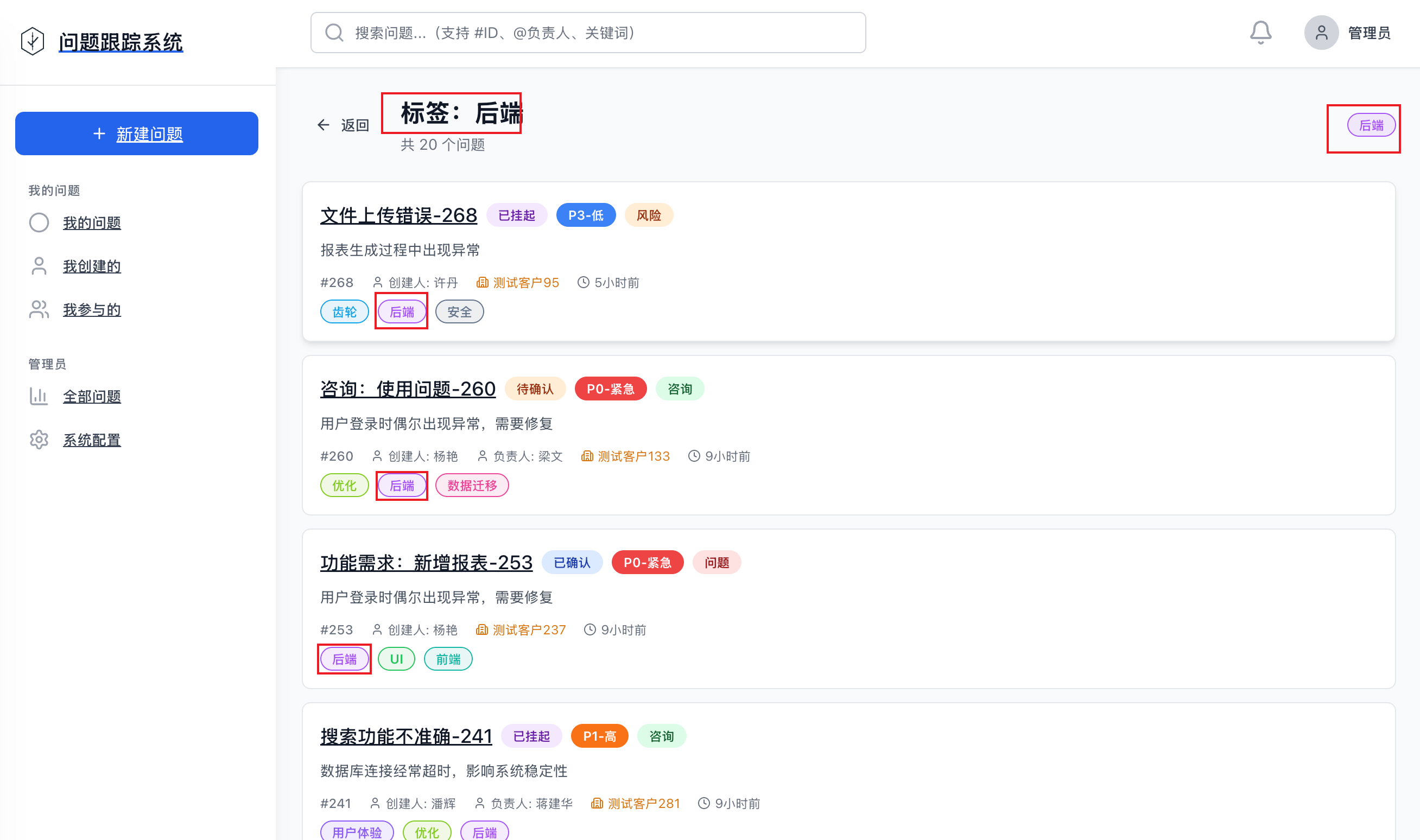Select the 齿轮 tag on issue 268
The height and width of the screenshot is (840, 1420).
[344, 312]
